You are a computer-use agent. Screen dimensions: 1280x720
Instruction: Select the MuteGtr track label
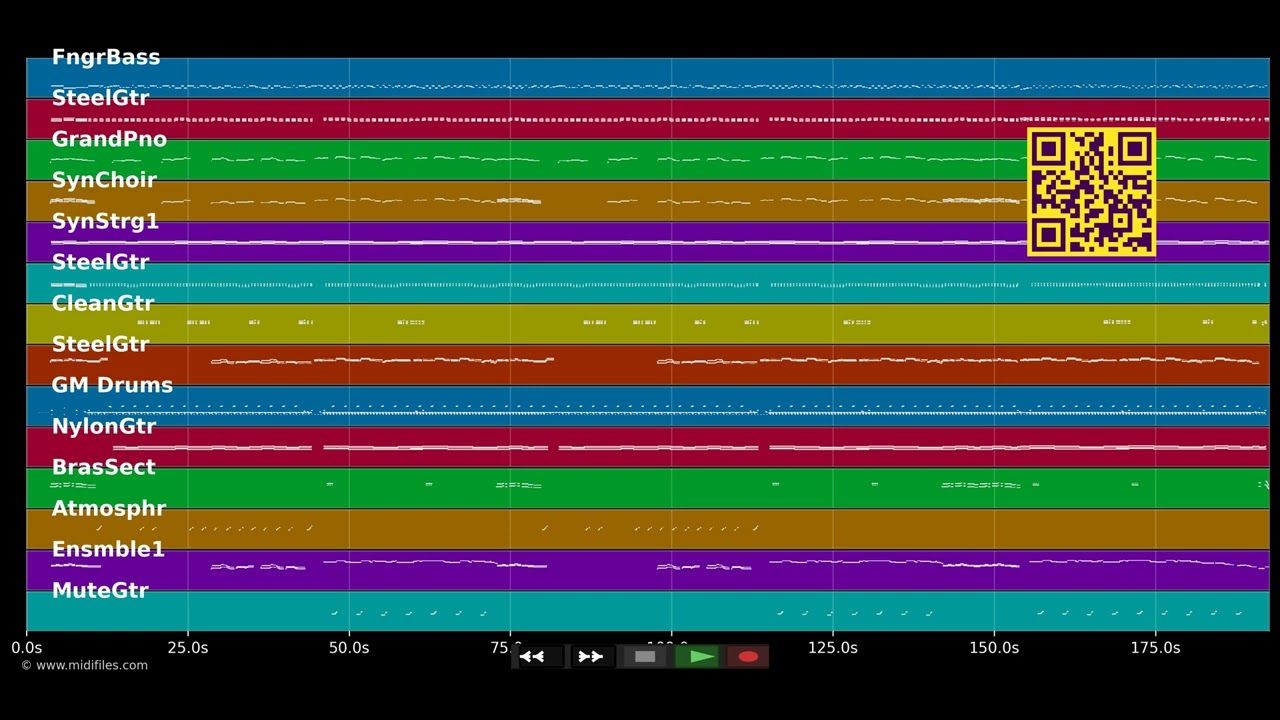point(100,590)
